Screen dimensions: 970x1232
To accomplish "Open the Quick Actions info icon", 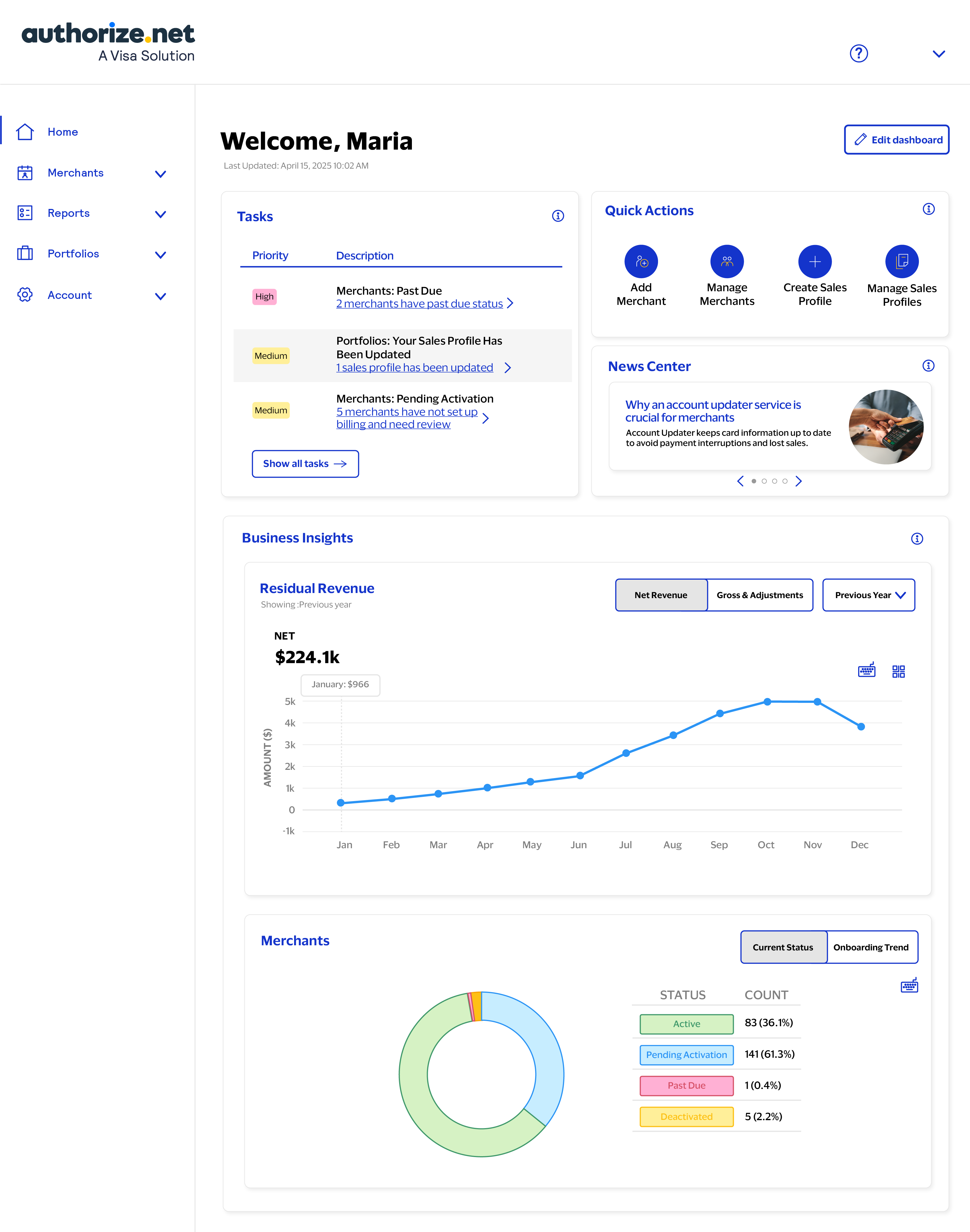I will pos(929,209).
